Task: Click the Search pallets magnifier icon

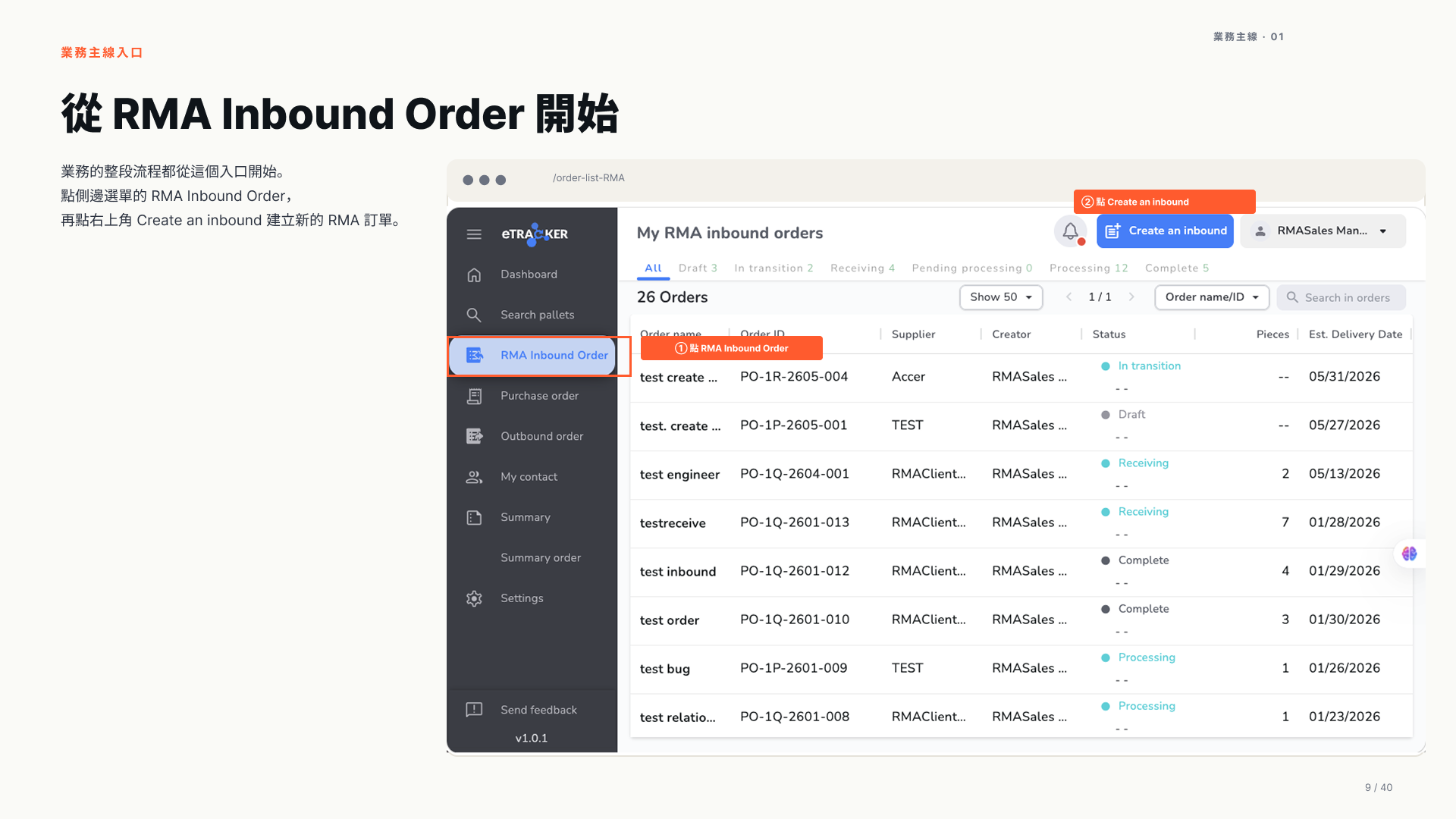Action: tap(474, 315)
